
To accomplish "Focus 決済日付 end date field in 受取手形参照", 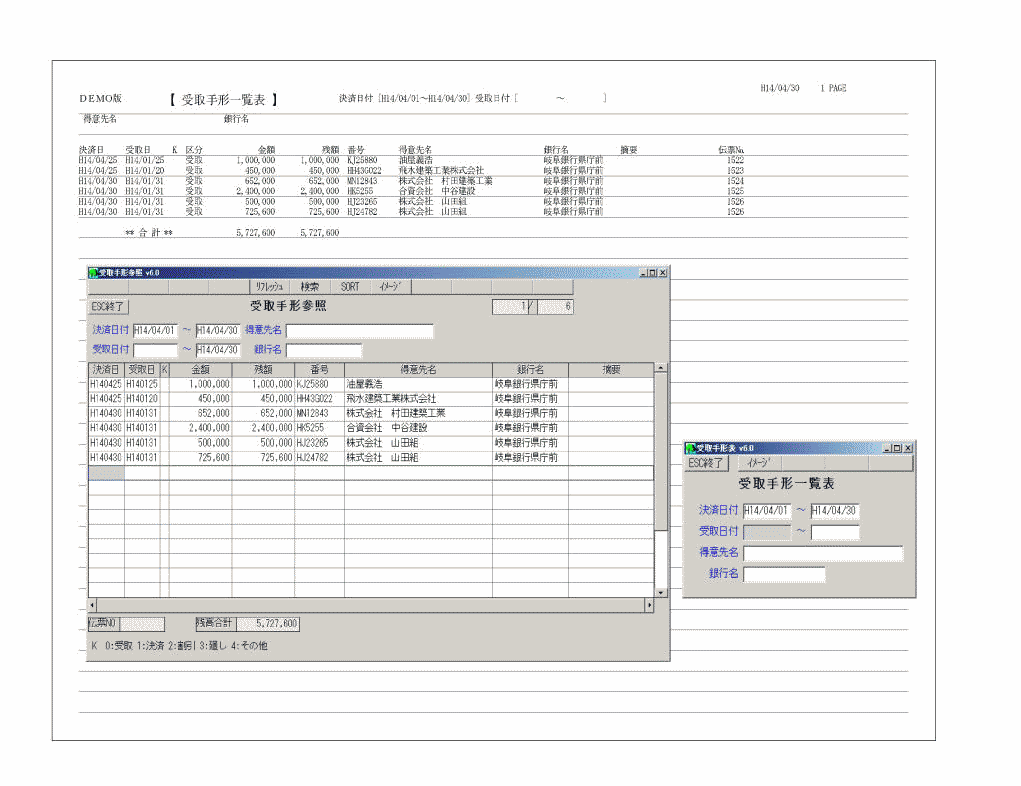I will pyautogui.click(x=217, y=331).
